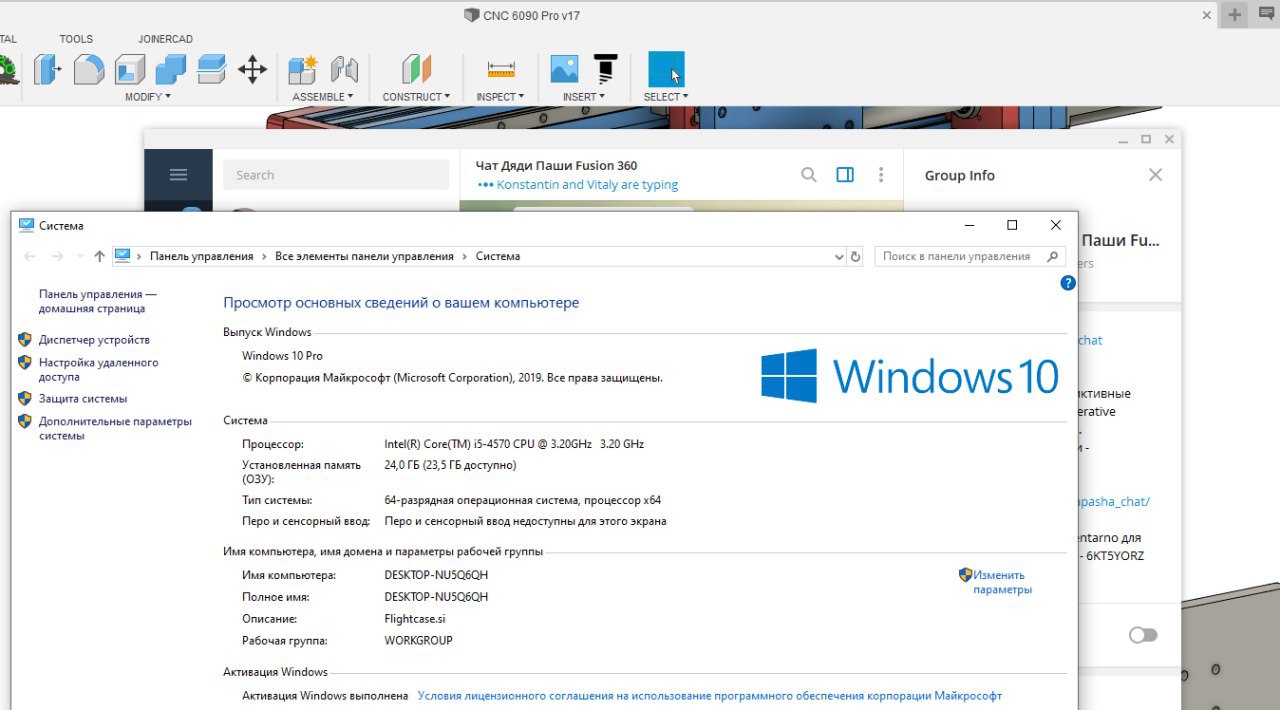The height and width of the screenshot is (710, 1280).
Task: Open address bar history dropdown arrow
Action: 839,257
